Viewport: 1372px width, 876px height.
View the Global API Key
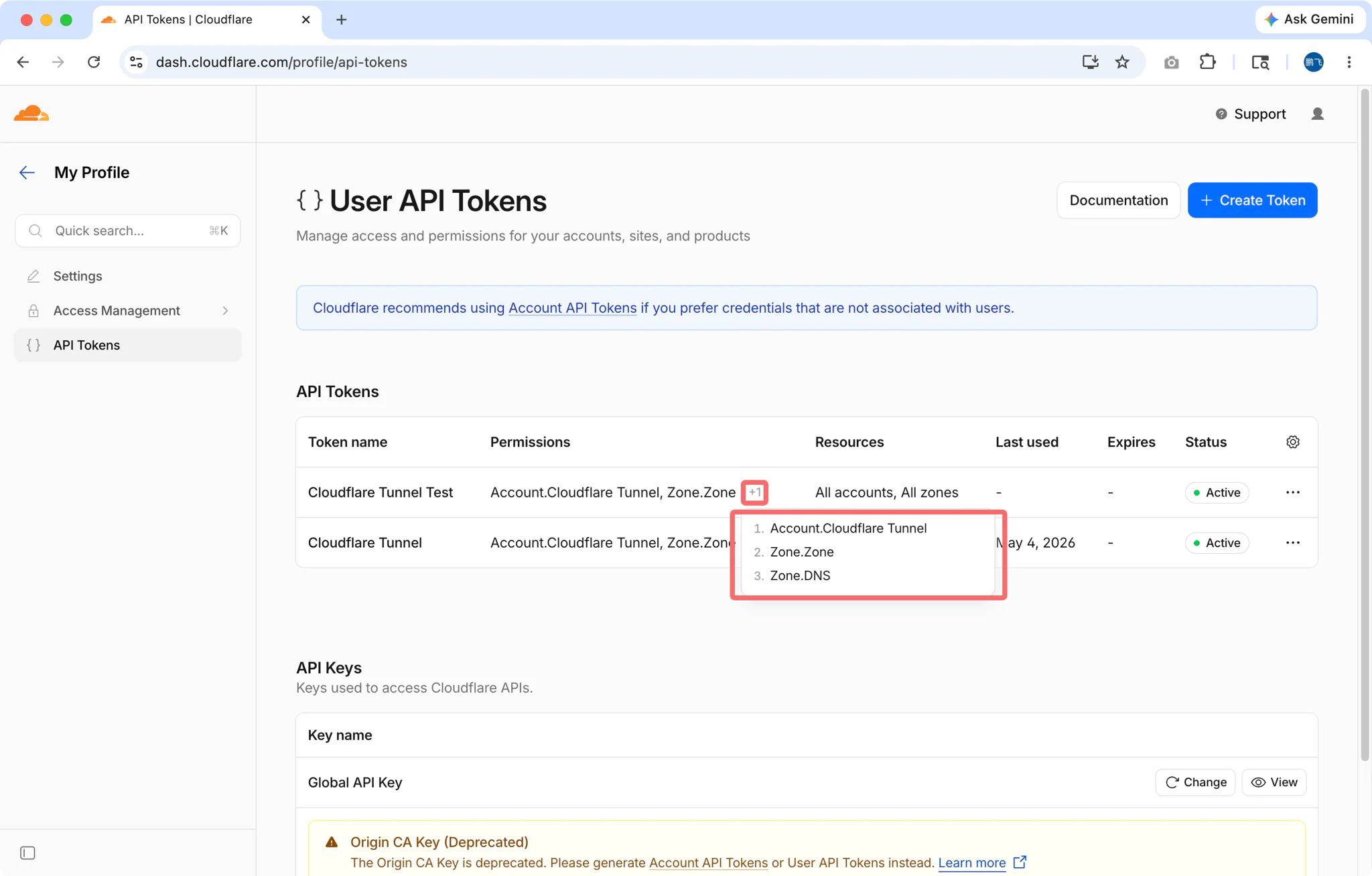pos(1274,782)
